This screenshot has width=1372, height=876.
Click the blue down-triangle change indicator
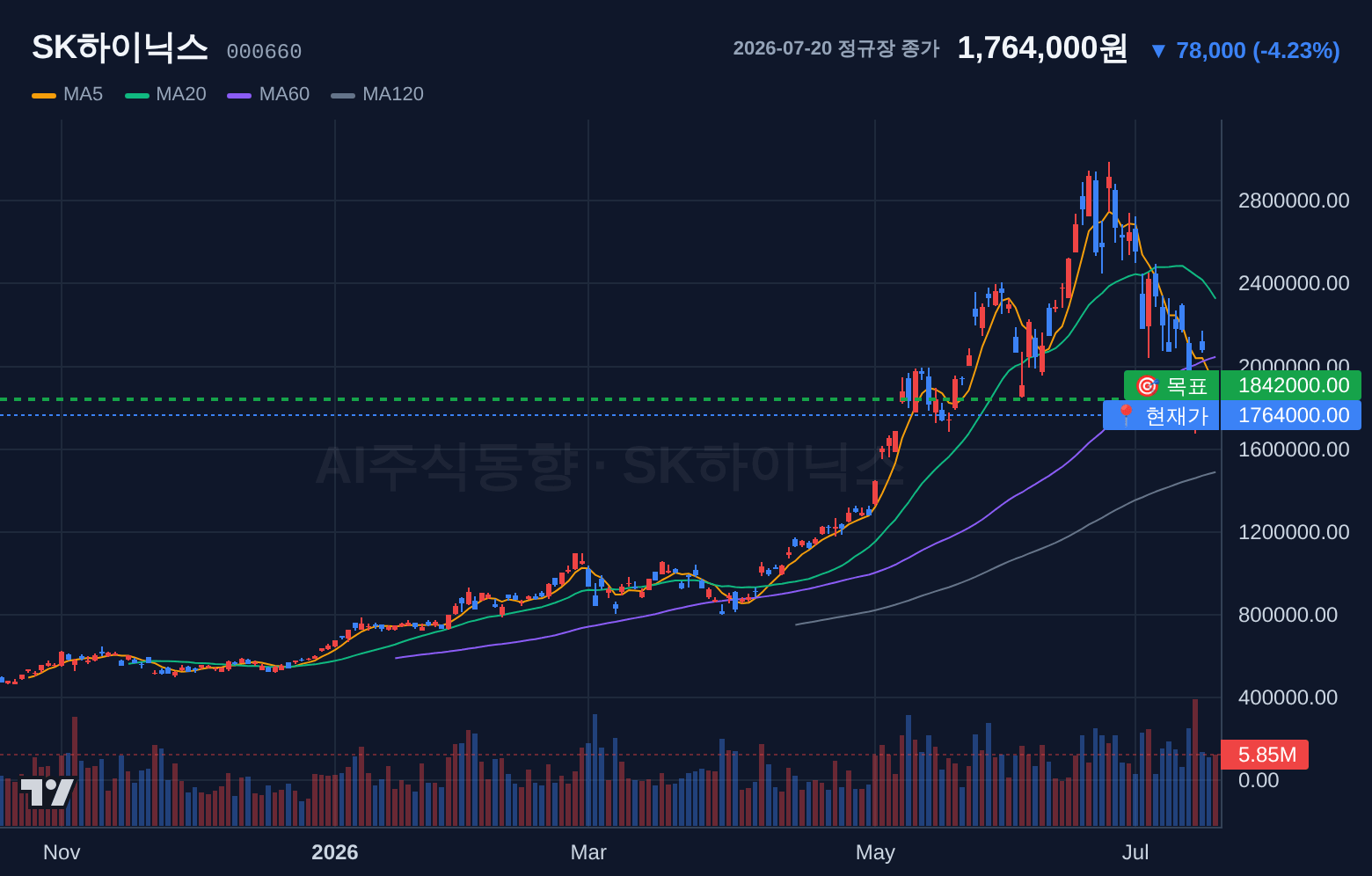[1158, 51]
